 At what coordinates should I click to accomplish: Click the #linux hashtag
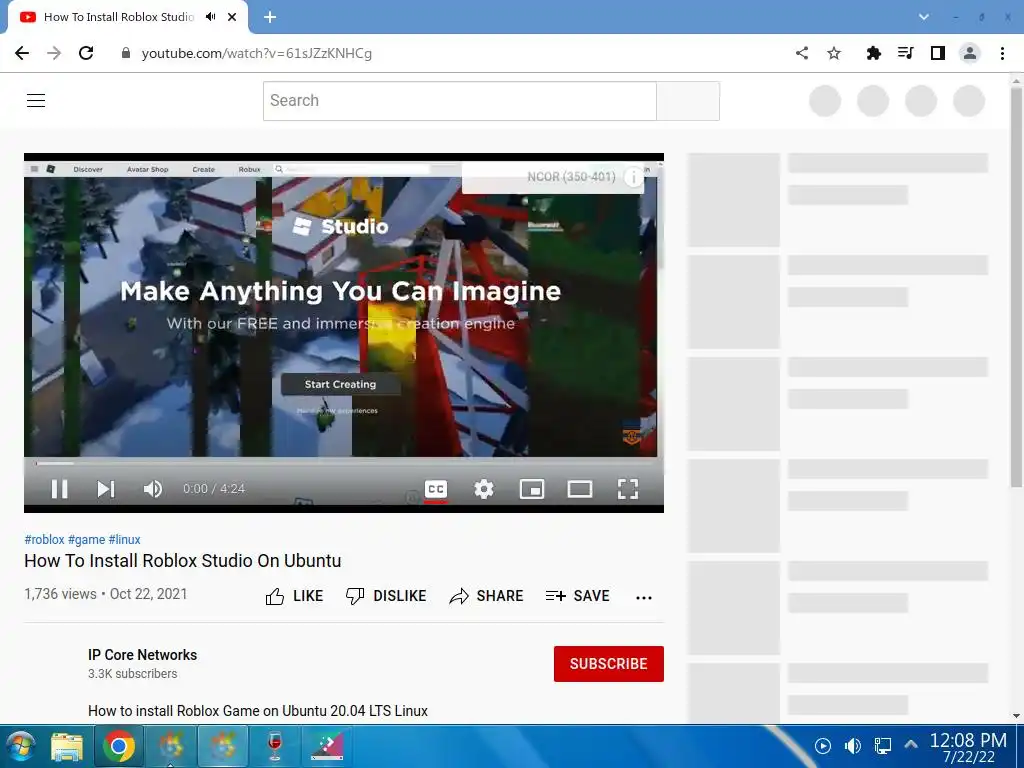click(124, 539)
